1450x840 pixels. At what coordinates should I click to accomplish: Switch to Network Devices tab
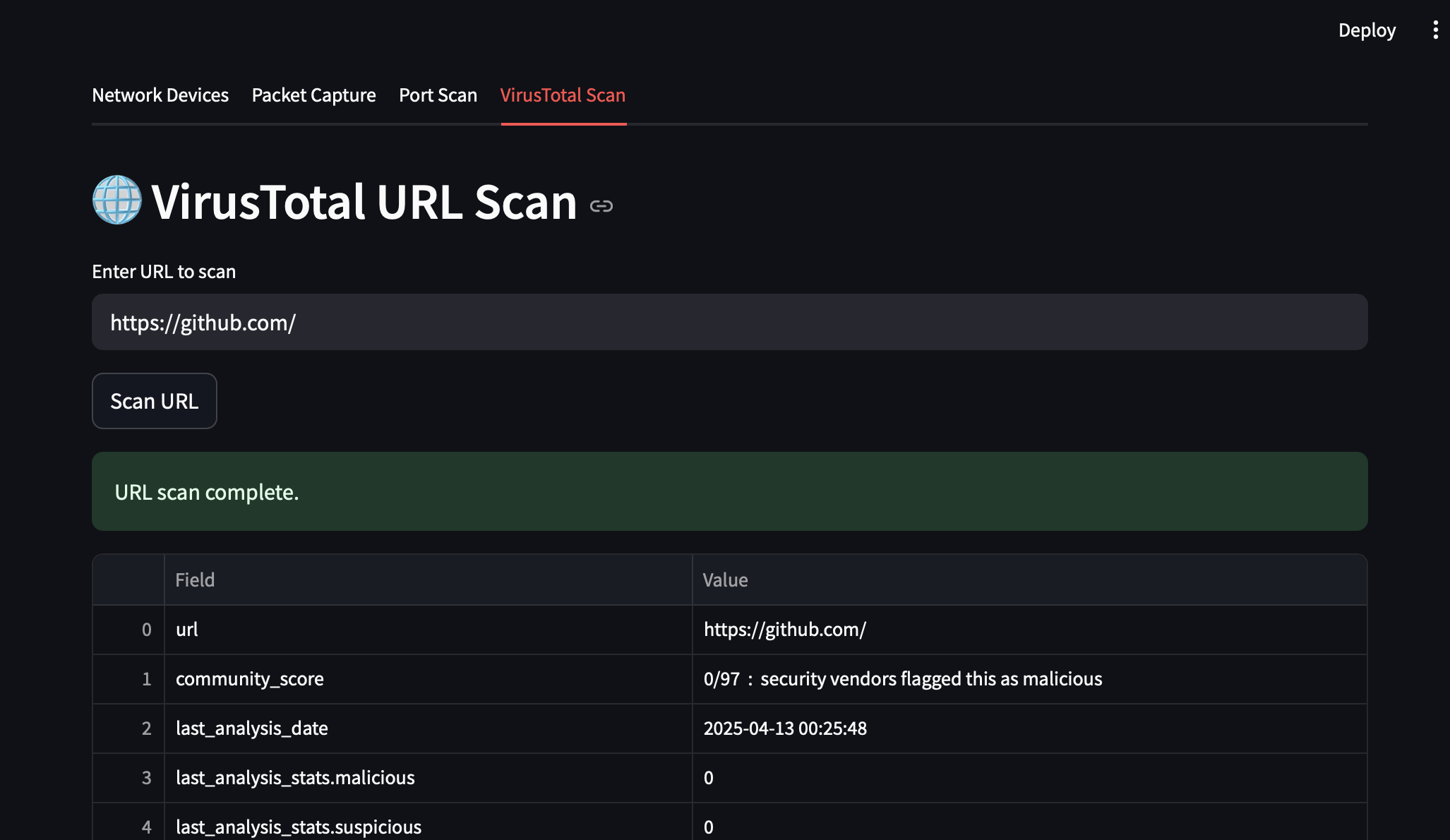click(160, 95)
